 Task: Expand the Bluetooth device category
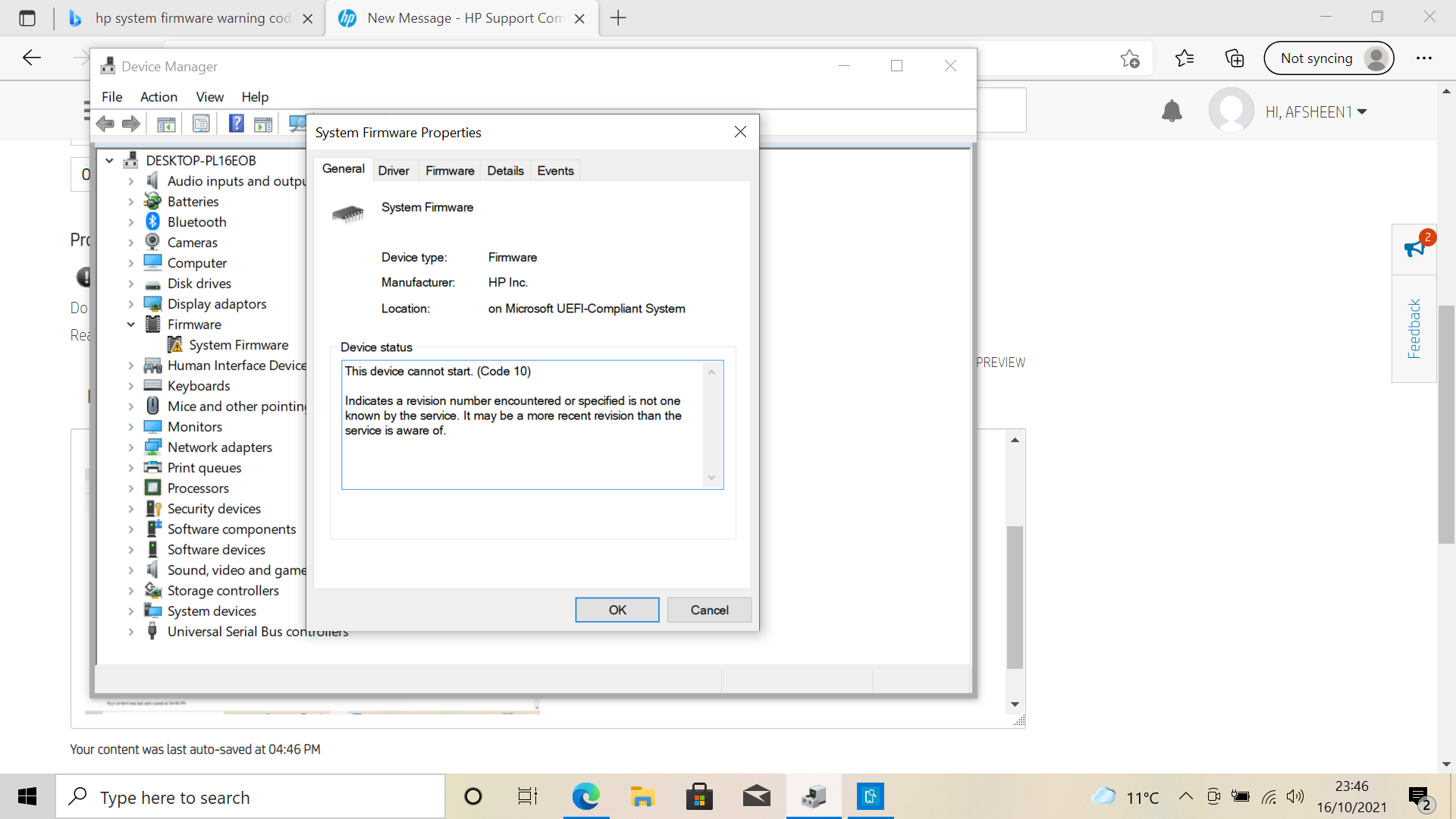pyautogui.click(x=131, y=222)
